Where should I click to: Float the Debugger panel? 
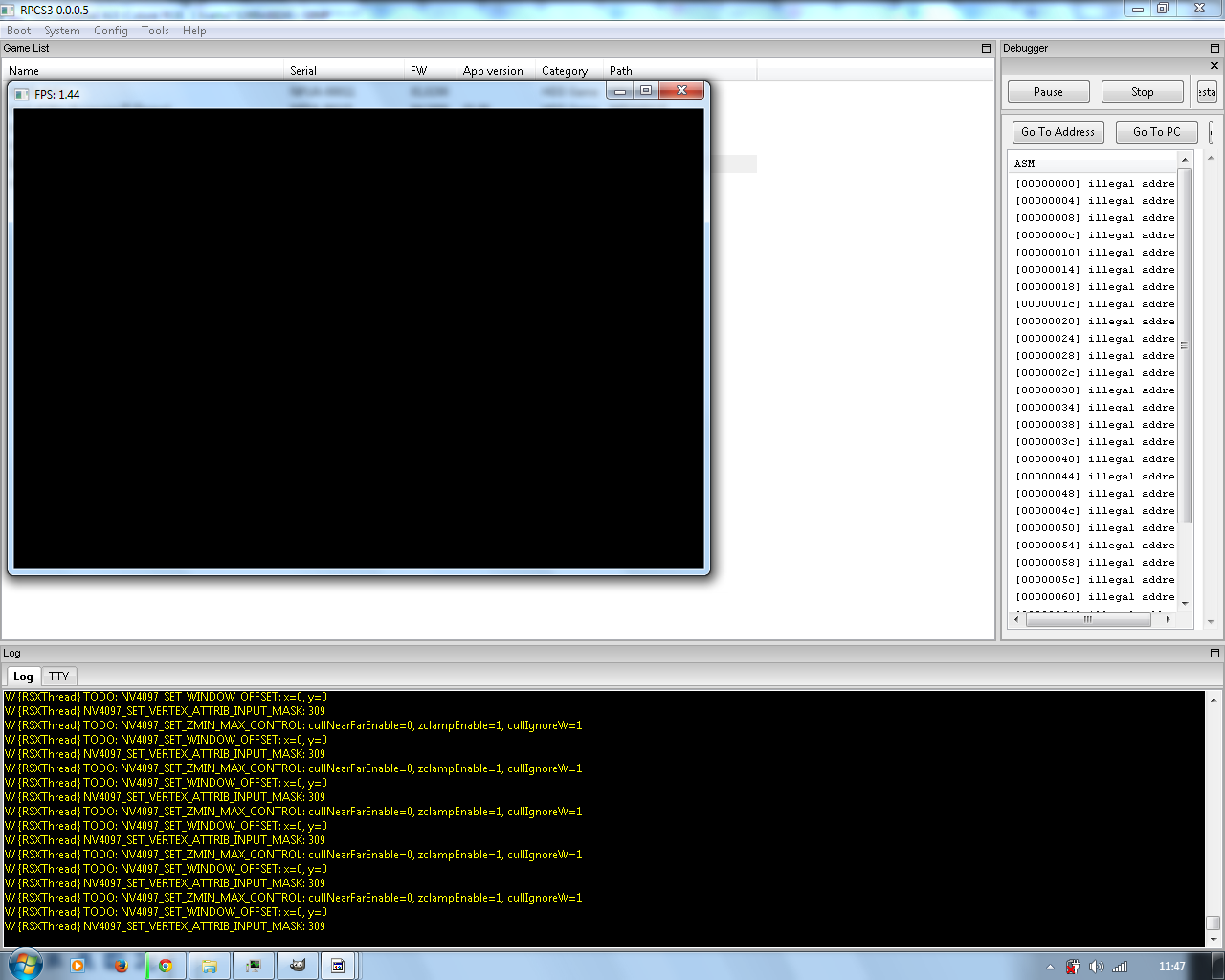tap(1214, 48)
